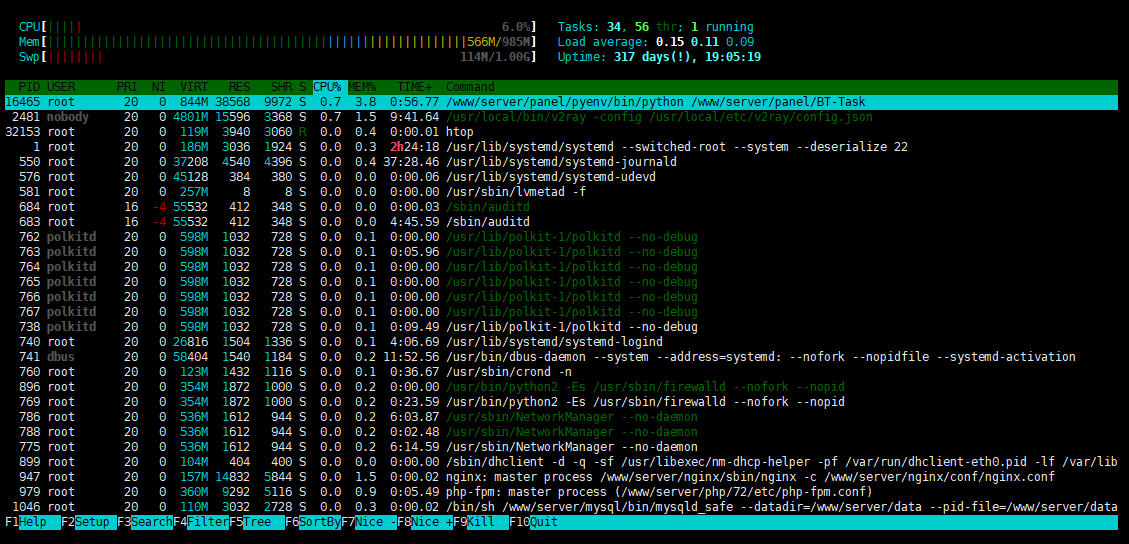Select the dhclient process row
Image resolution: width=1129 pixels, height=544 pixels.
tap(562, 462)
